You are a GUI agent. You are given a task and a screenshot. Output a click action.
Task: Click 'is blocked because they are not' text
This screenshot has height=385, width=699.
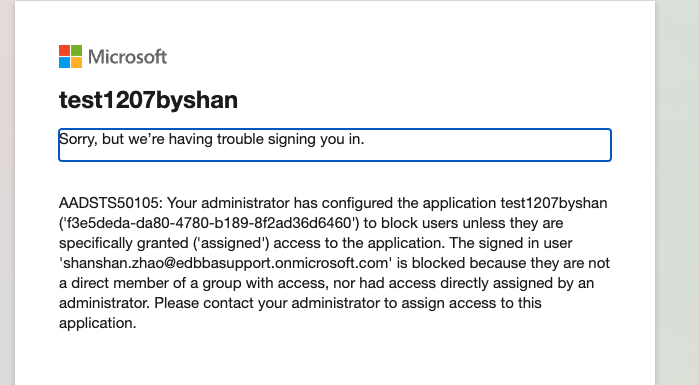(x=503, y=263)
